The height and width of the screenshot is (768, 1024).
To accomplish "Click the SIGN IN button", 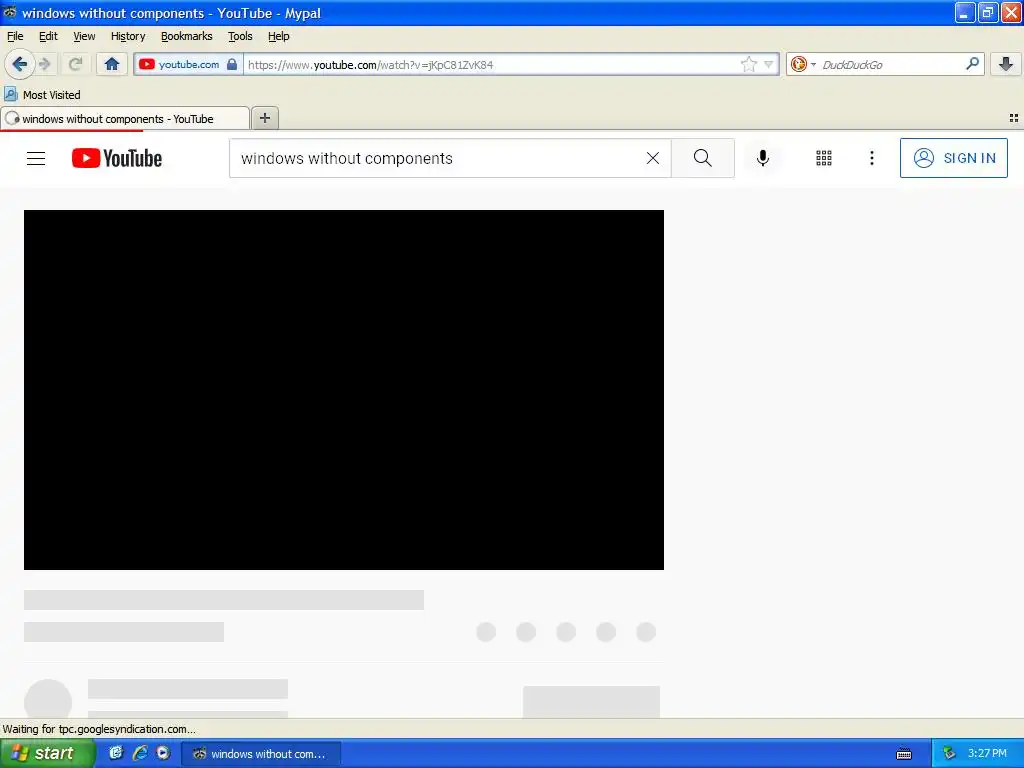I will 953,158.
